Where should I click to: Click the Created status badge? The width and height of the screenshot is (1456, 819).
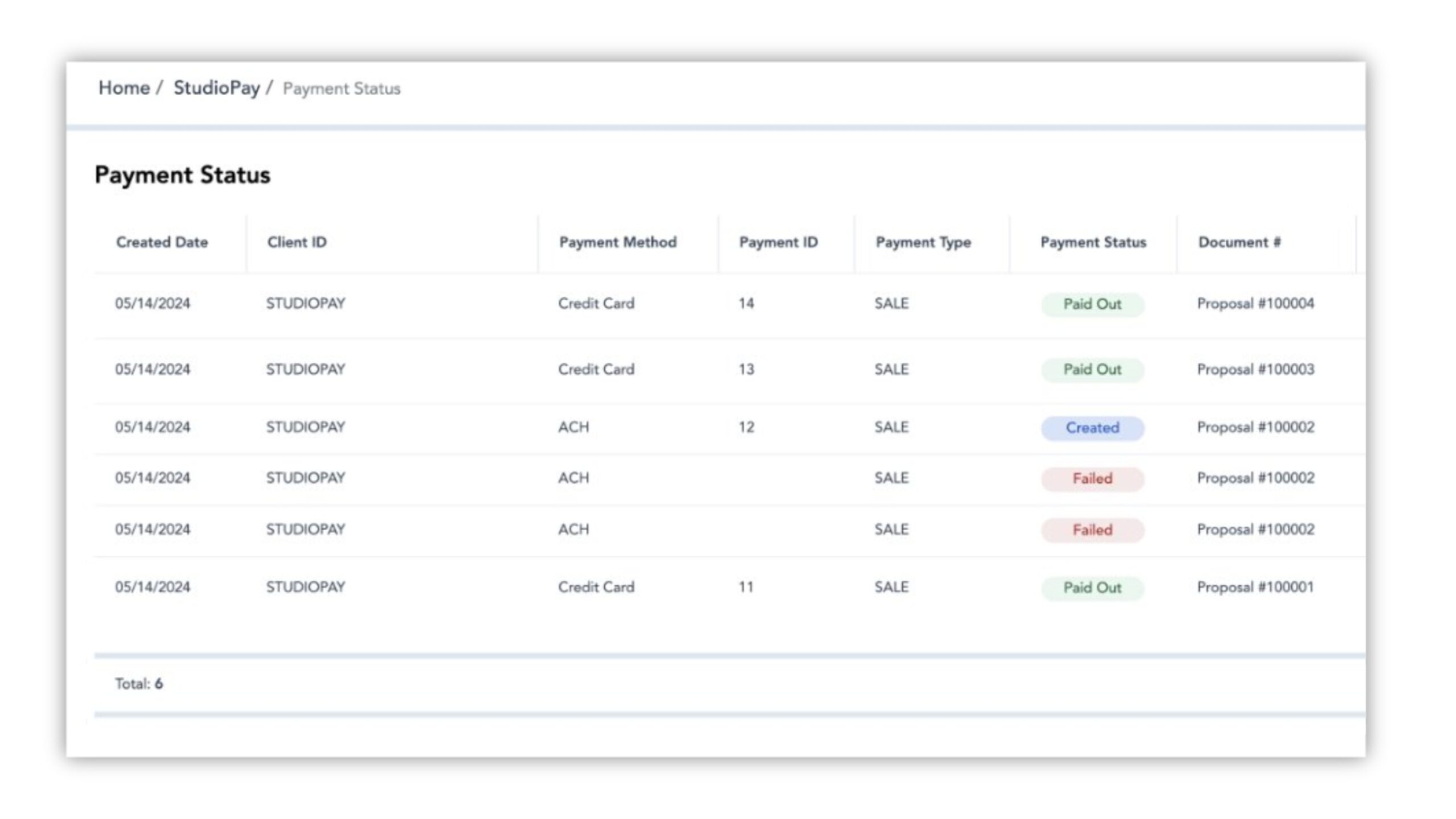(x=1092, y=428)
